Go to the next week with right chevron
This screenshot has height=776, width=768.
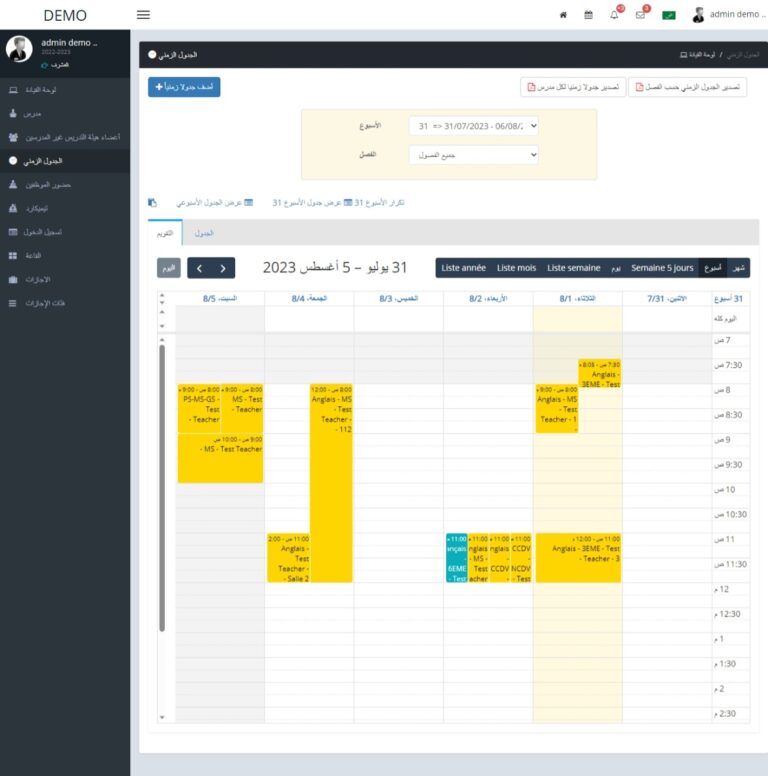[223, 268]
